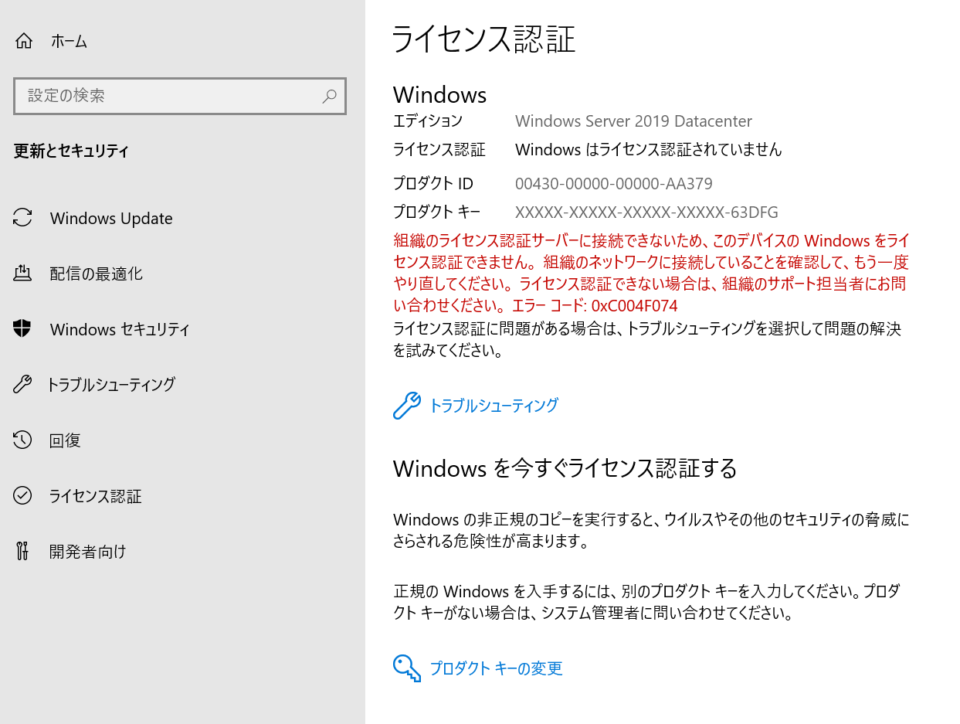Click the 回復 clock icon
The width and height of the screenshot is (960, 724).
click(22, 440)
